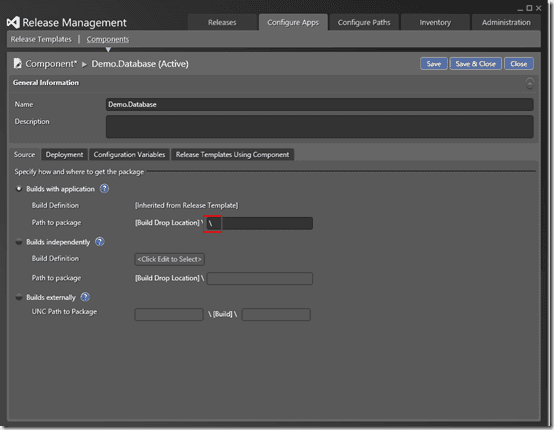Open help for Builds with application
Viewport: 554px width, 430px height.
point(104,189)
